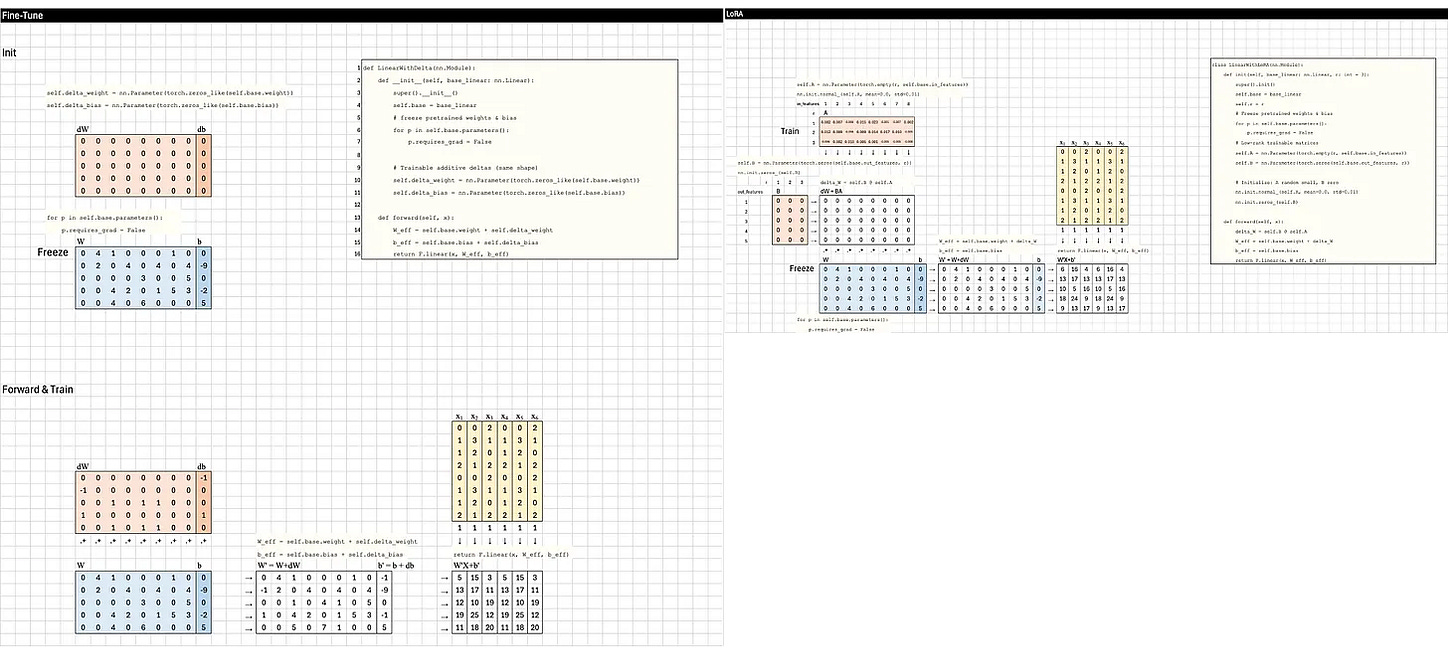The width and height of the screenshot is (1456, 658).
Task: Select "self.delta_weight = nn.Parameter" line above Init dW matrix
Action: (170, 92)
